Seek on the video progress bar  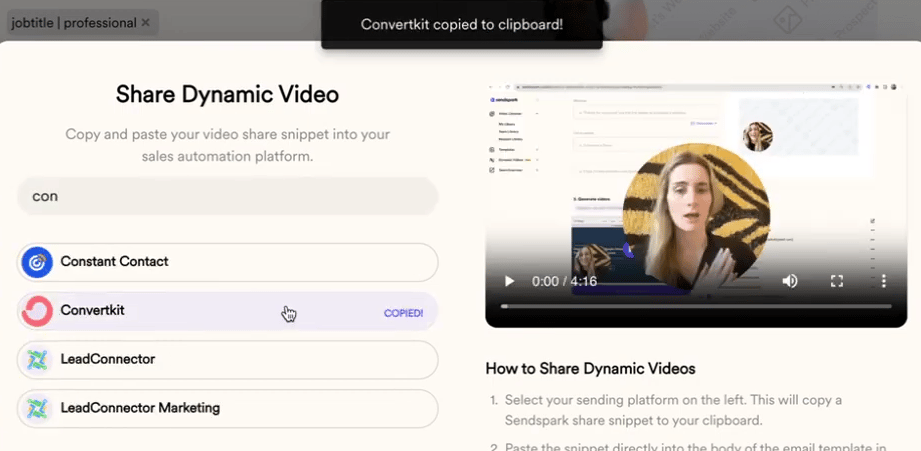pos(696,306)
